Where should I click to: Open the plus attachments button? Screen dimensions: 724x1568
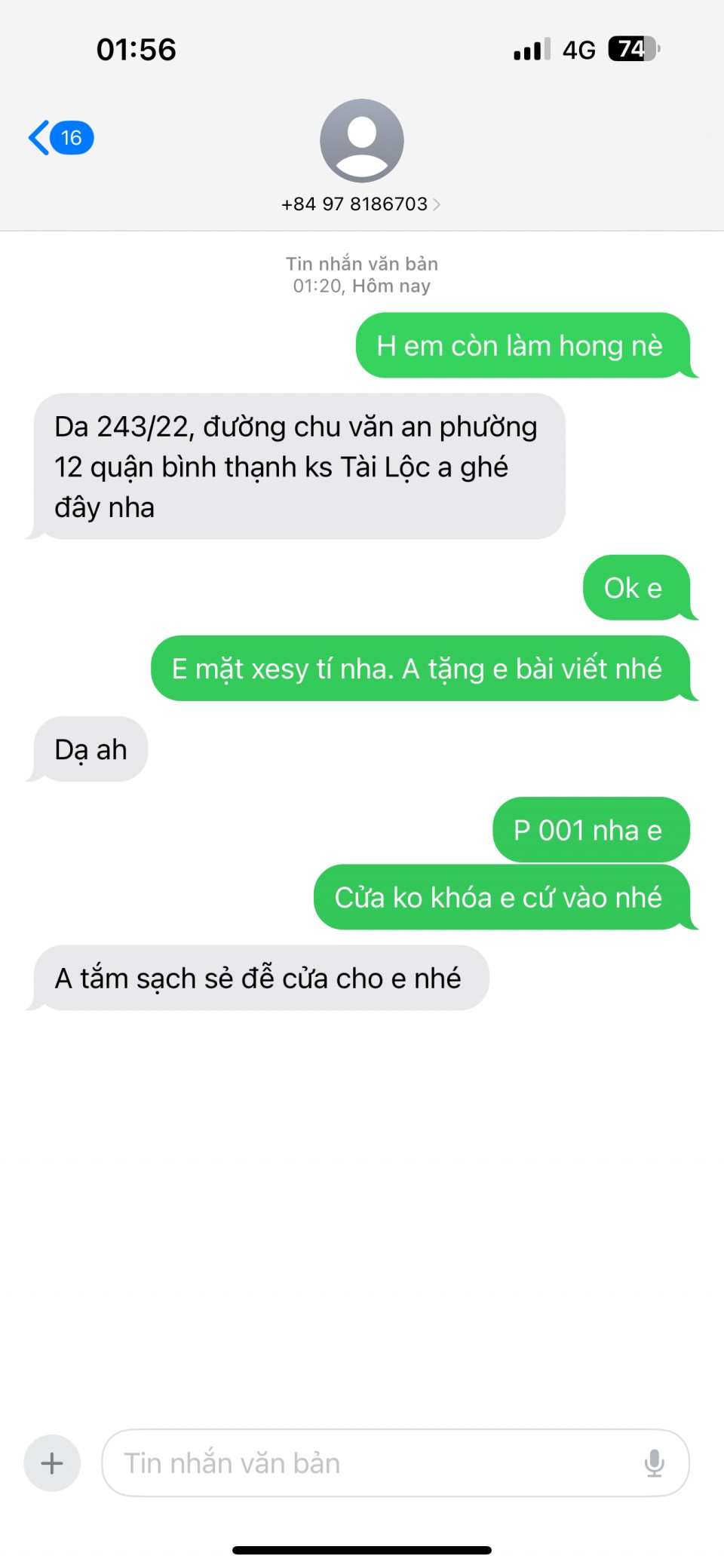click(52, 1463)
